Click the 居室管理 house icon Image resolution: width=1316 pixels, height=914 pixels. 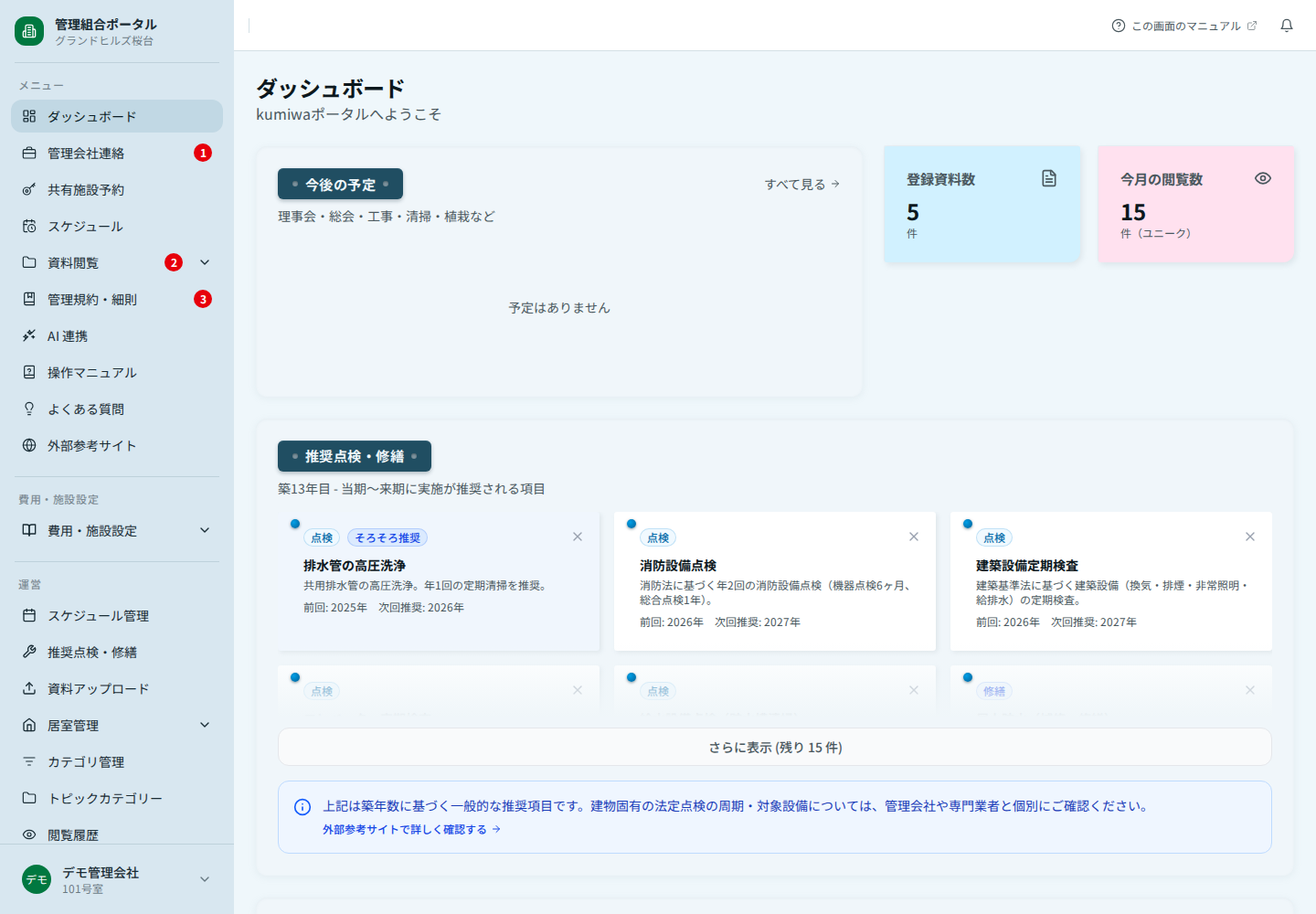click(29, 725)
